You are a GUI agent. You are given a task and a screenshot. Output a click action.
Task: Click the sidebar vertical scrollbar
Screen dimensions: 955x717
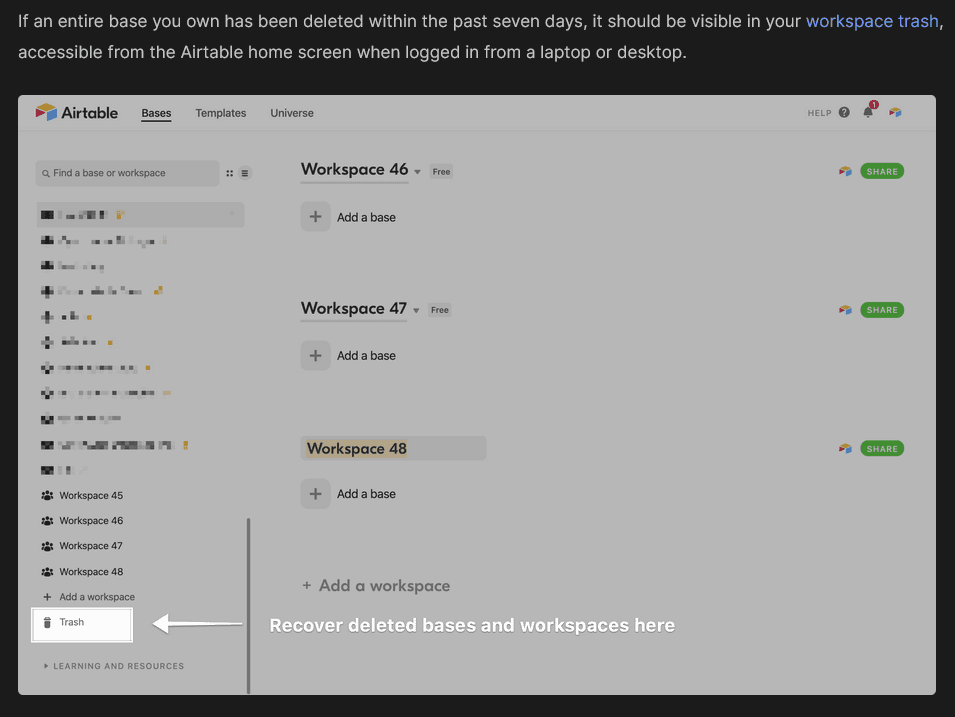248,605
